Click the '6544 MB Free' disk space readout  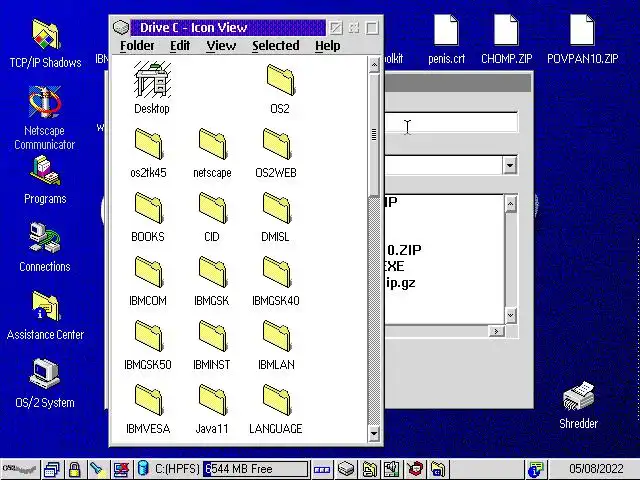click(x=256, y=469)
